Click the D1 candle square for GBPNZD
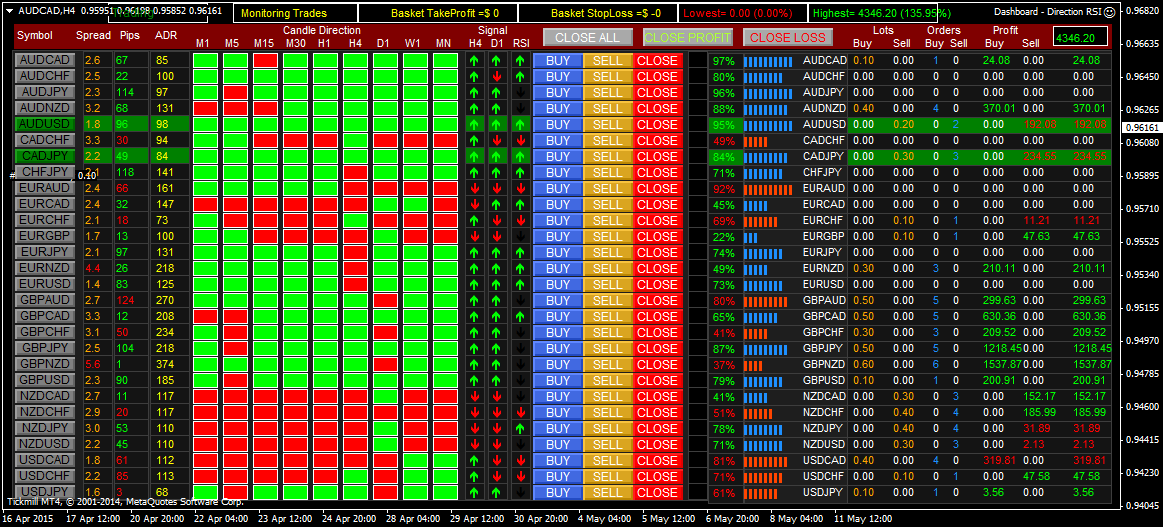The width and height of the screenshot is (1163, 527). coord(385,365)
